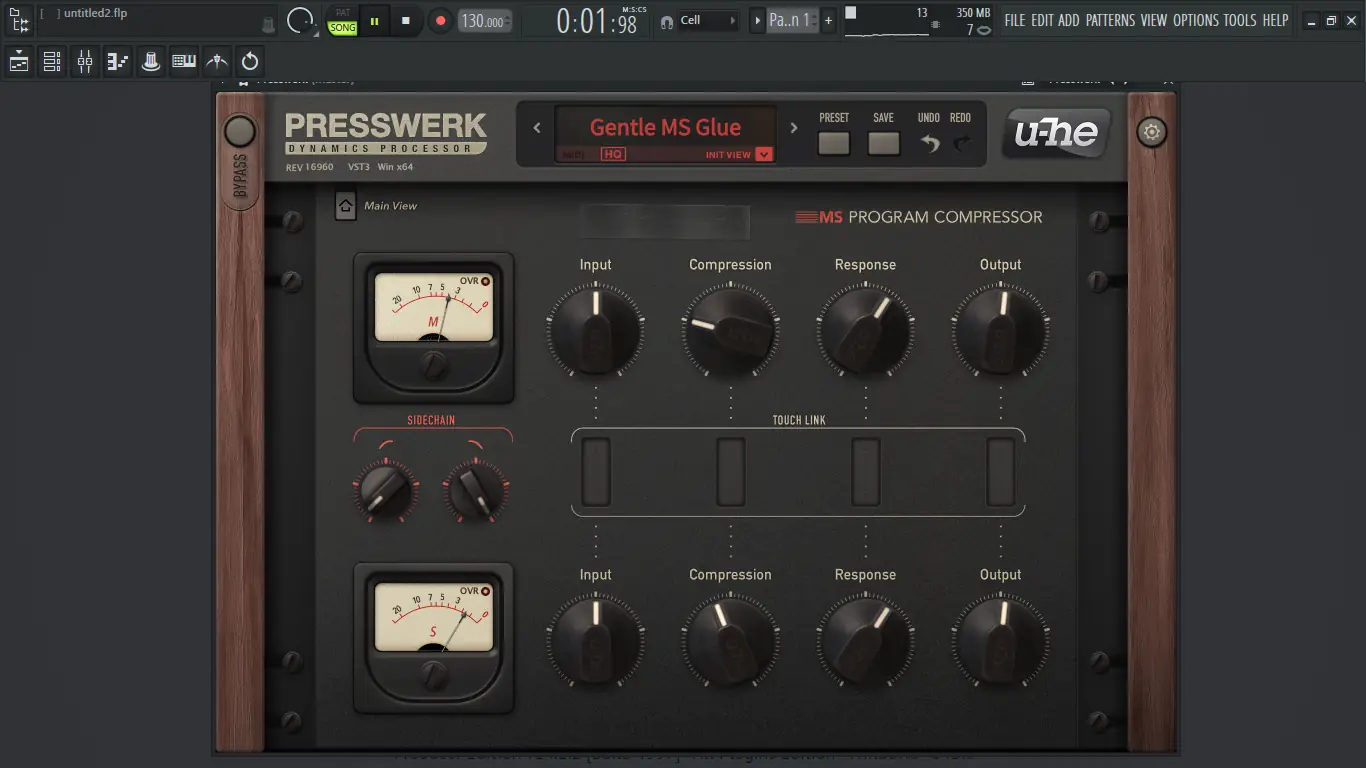Add a new pattern with plus button
This screenshot has height=768, width=1366.
tap(828, 20)
